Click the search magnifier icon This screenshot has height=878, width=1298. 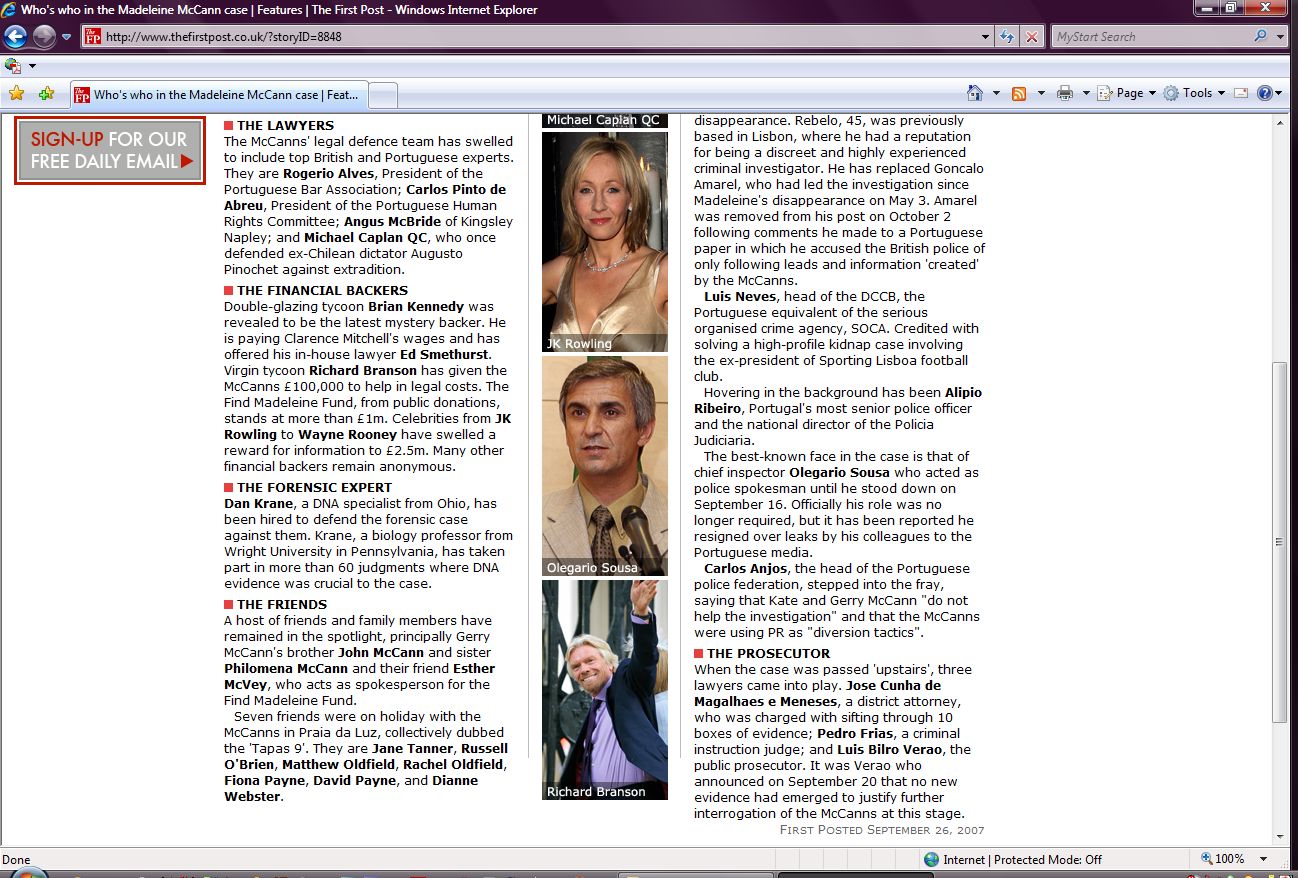[1260, 37]
